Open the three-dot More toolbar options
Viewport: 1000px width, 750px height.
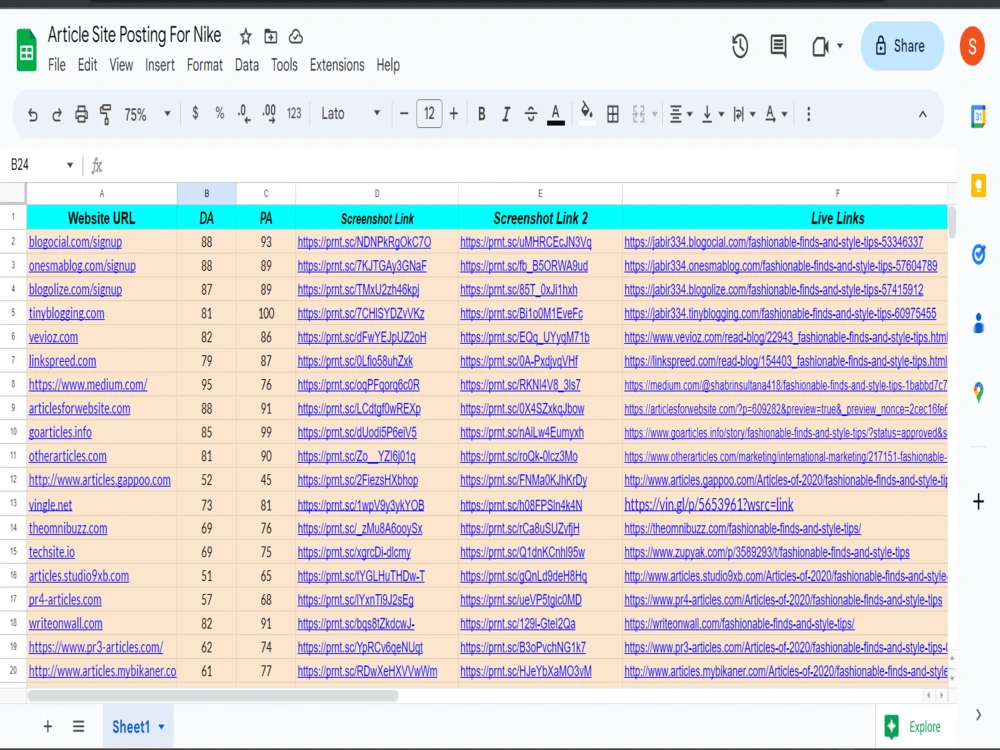point(809,114)
